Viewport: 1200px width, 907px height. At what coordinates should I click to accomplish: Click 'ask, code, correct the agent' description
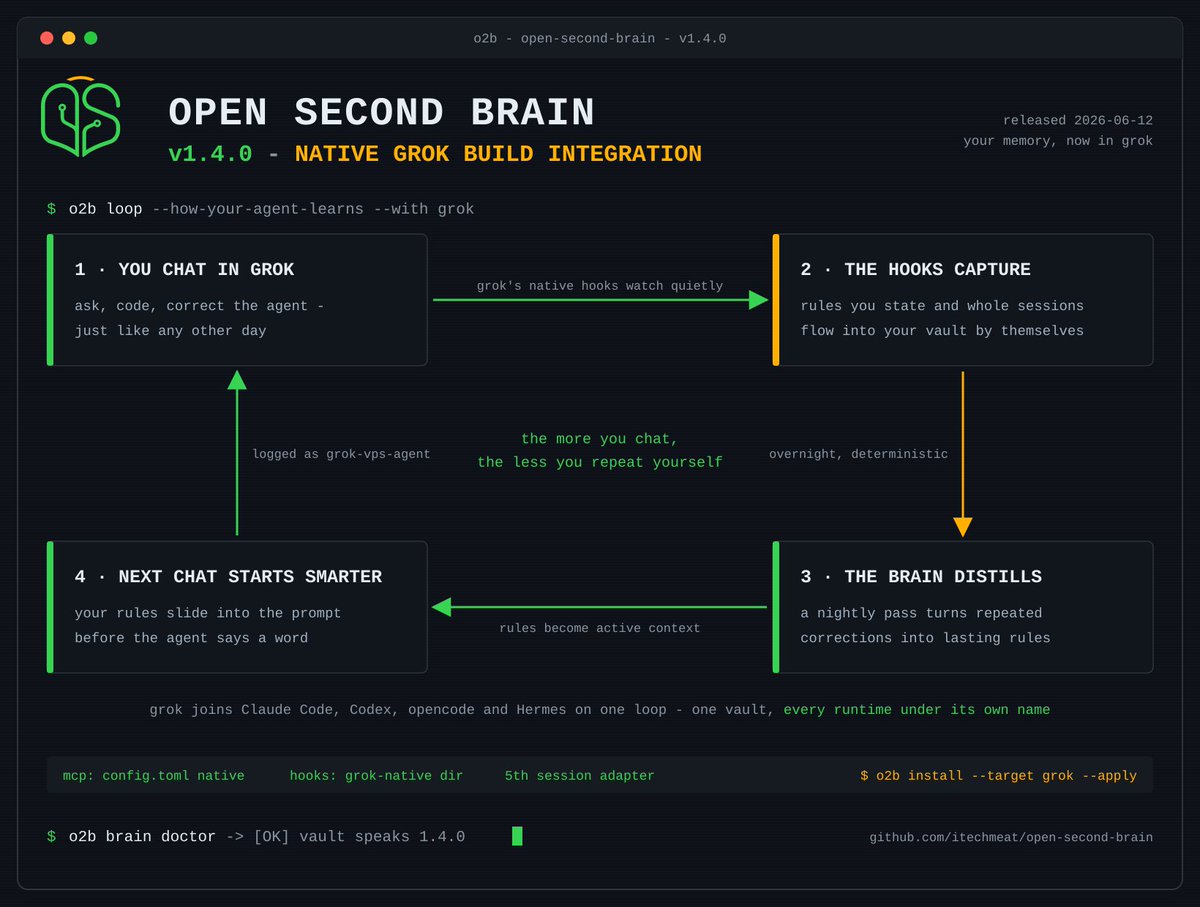point(199,306)
